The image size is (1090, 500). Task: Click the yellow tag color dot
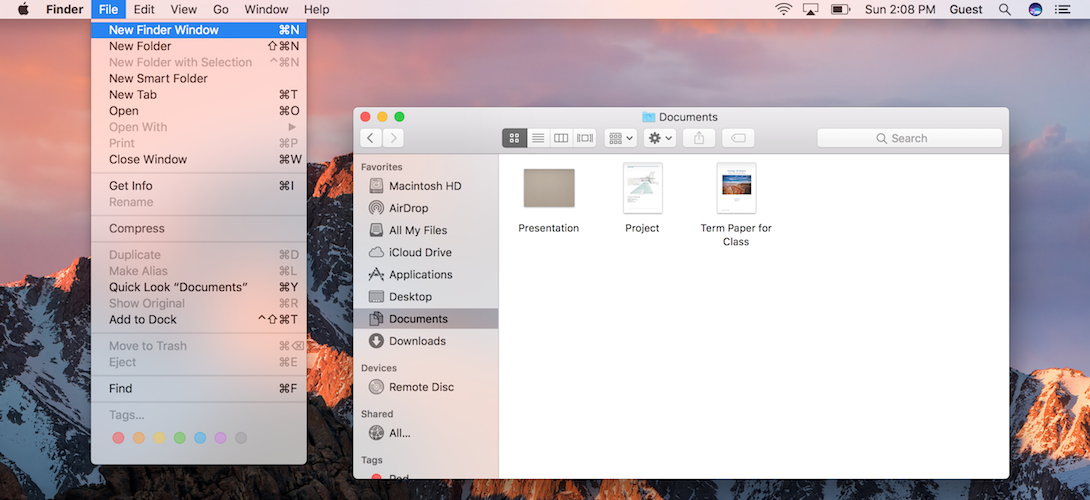point(159,437)
